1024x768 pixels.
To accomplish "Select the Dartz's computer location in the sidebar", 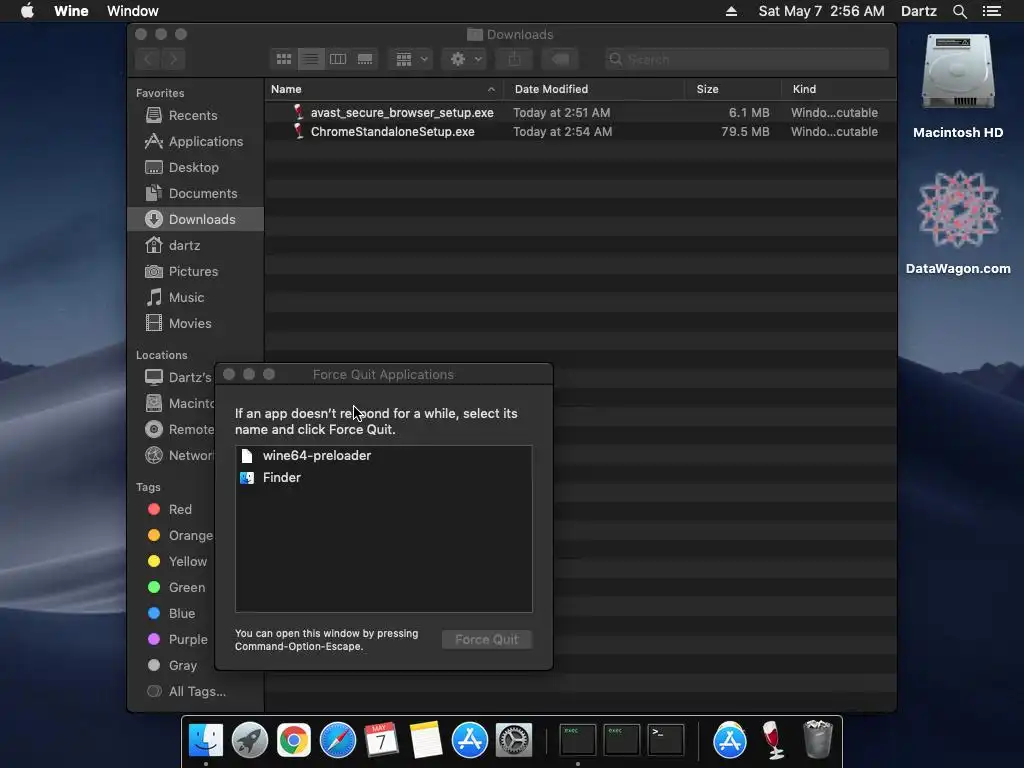I will click(x=178, y=377).
